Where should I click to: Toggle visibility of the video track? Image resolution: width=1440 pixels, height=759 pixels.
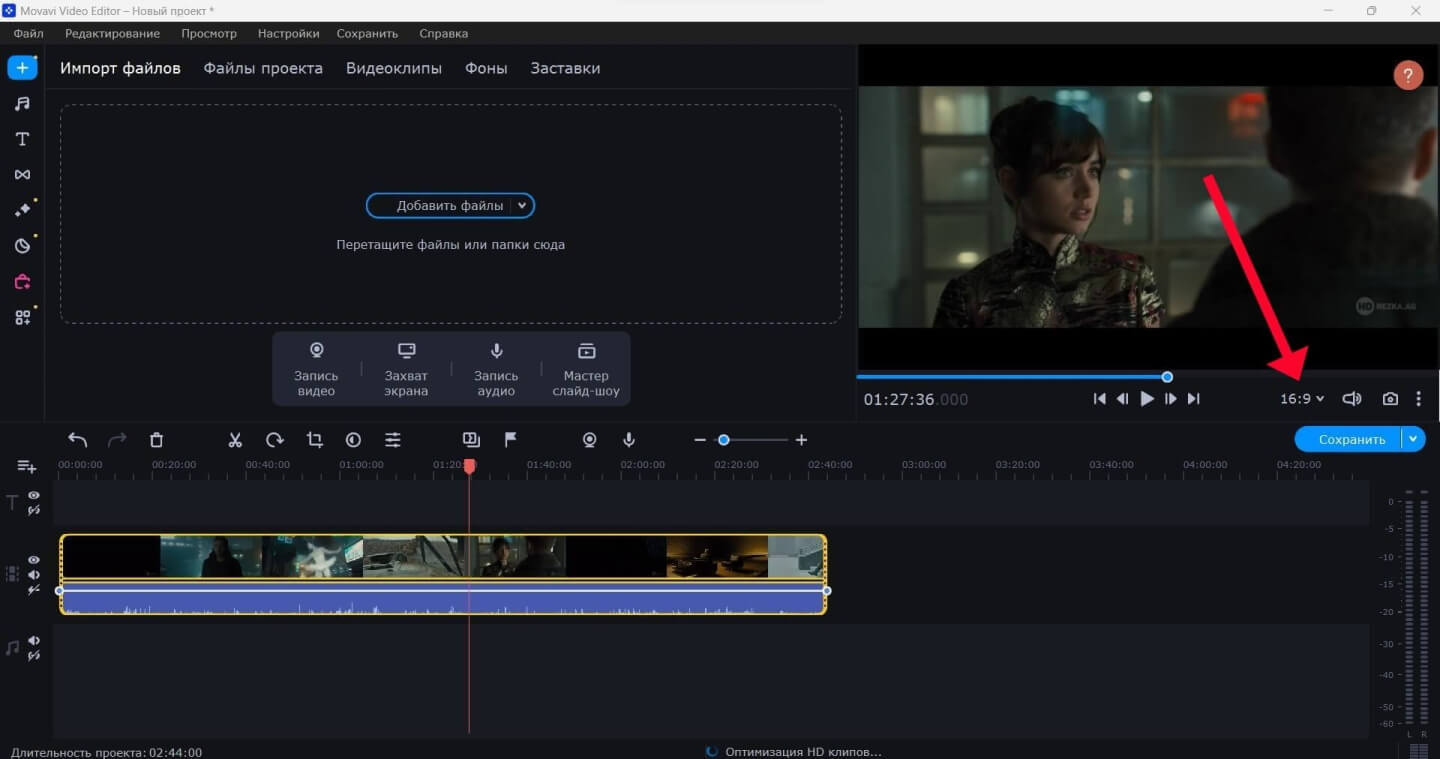[34, 560]
